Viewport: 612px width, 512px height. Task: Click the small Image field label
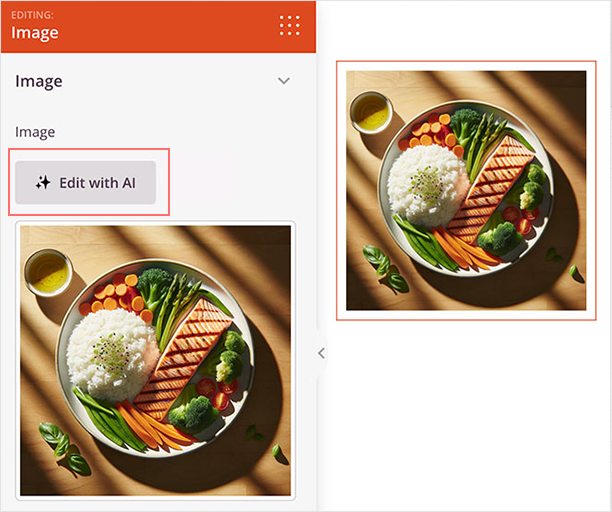click(35, 132)
